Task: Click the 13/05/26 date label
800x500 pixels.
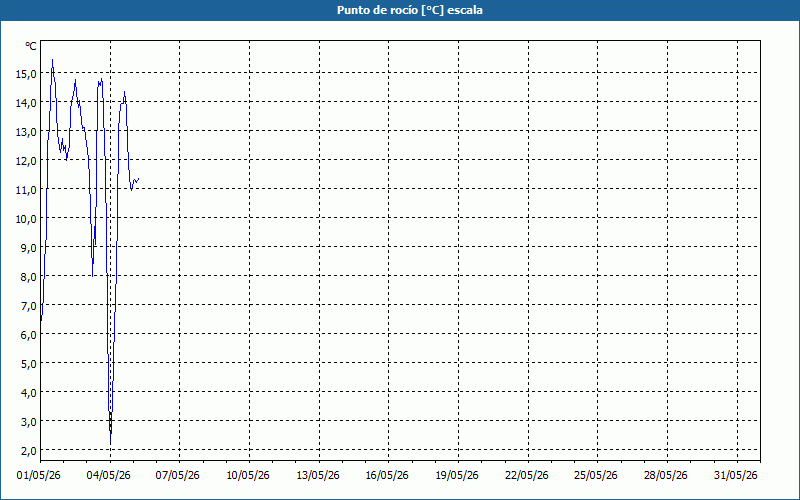Action: [x=318, y=476]
